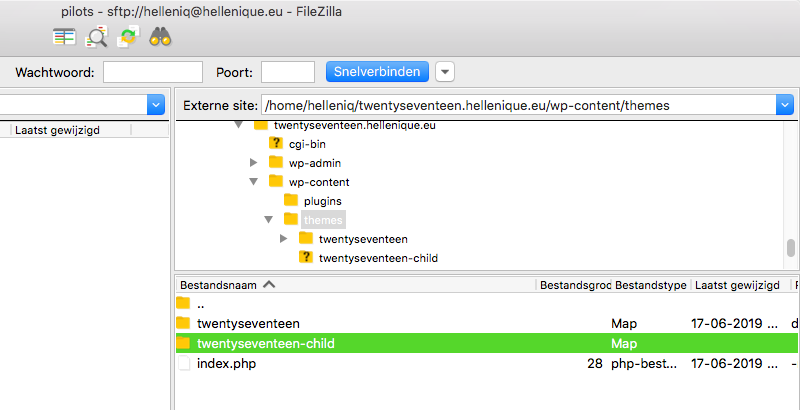Open the file list filter toolbar icon

pos(64,37)
